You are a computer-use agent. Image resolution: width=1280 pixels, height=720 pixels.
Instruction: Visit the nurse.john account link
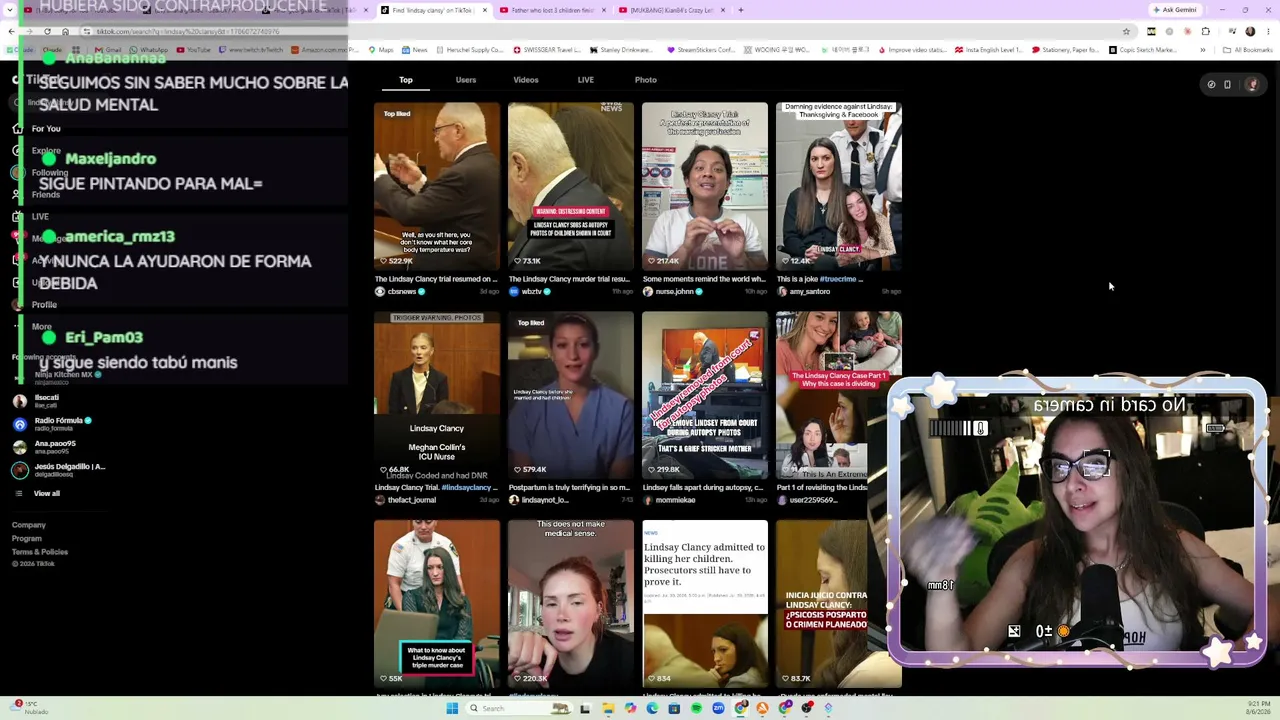point(674,292)
